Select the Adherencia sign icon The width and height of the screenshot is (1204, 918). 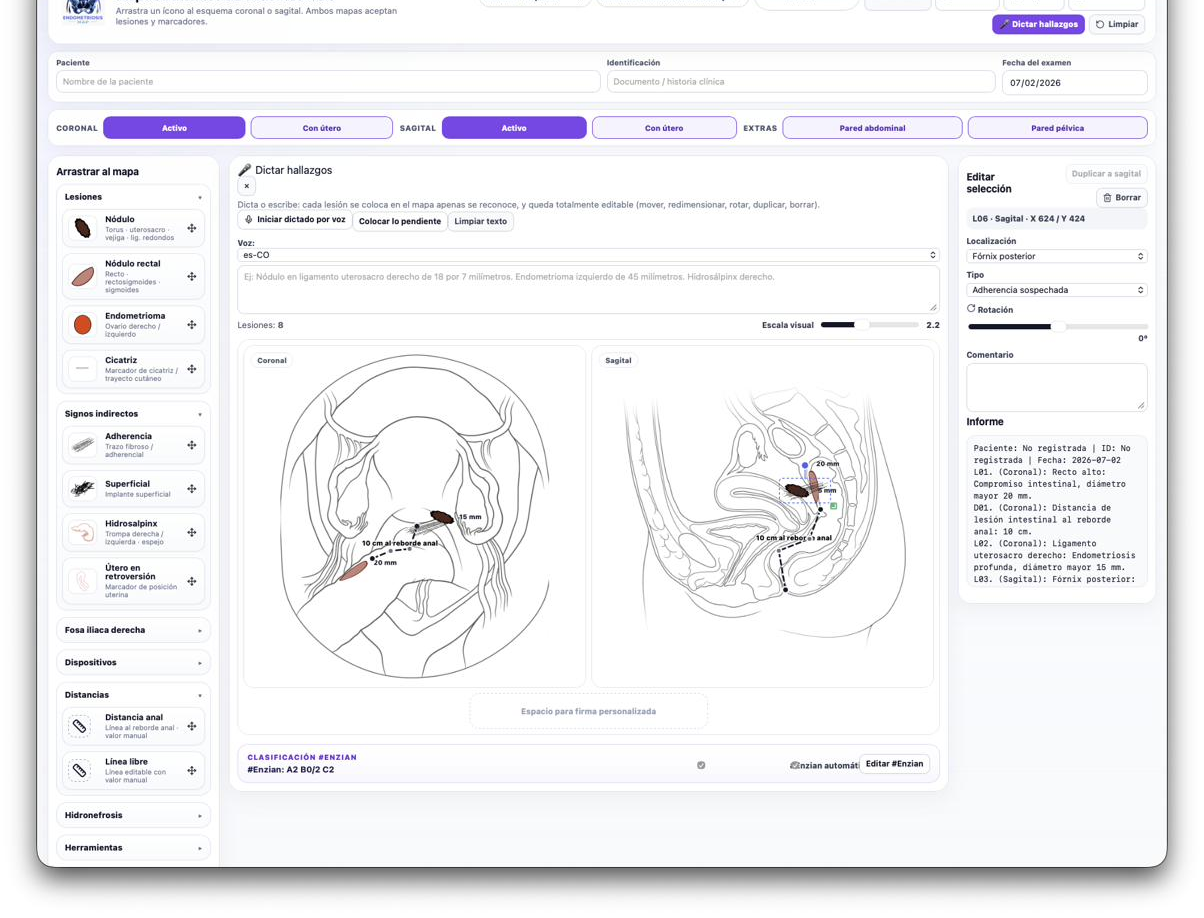click(82, 445)
